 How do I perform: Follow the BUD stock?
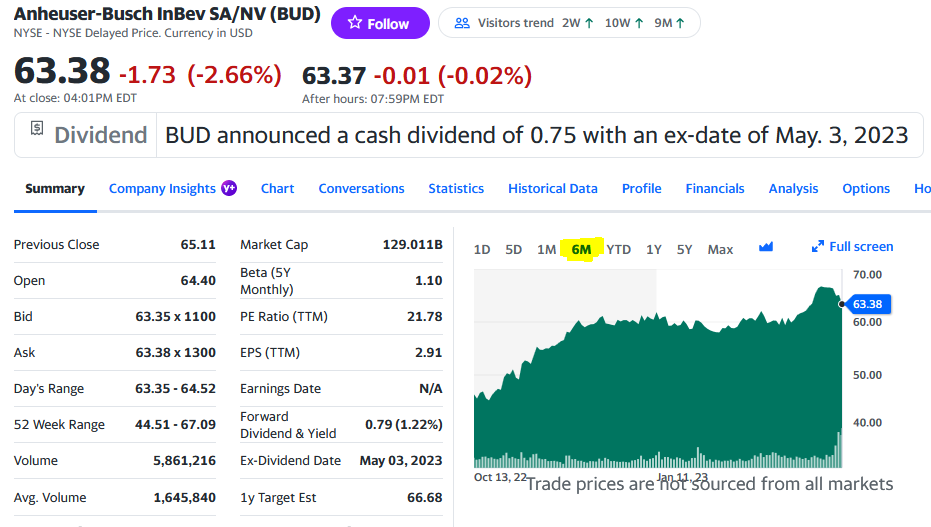tap(380, 23)
